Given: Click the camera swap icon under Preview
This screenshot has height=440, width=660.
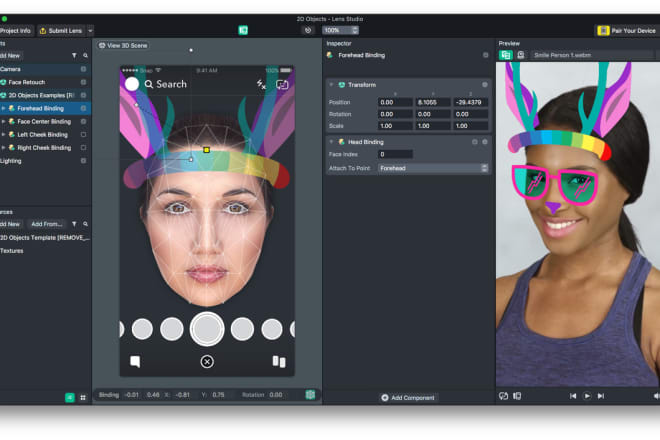Looking at the screenshot, I should click(x=503, y=396).
